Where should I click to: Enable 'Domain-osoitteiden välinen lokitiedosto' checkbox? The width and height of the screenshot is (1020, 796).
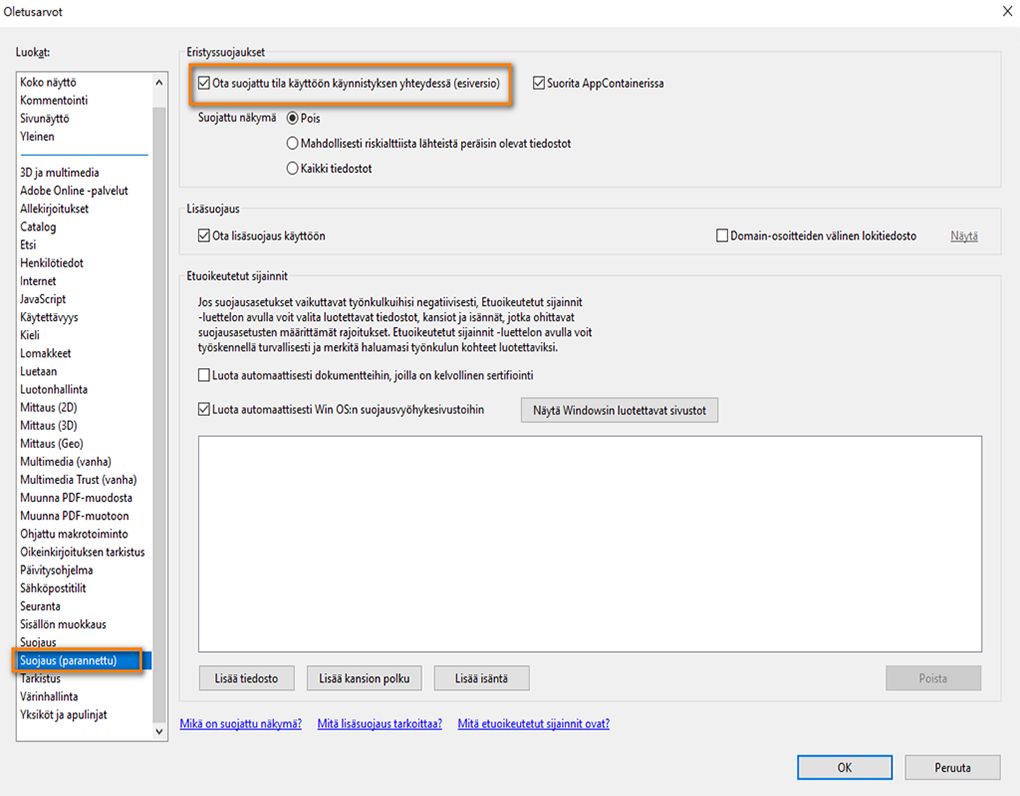tap(722, 235)
